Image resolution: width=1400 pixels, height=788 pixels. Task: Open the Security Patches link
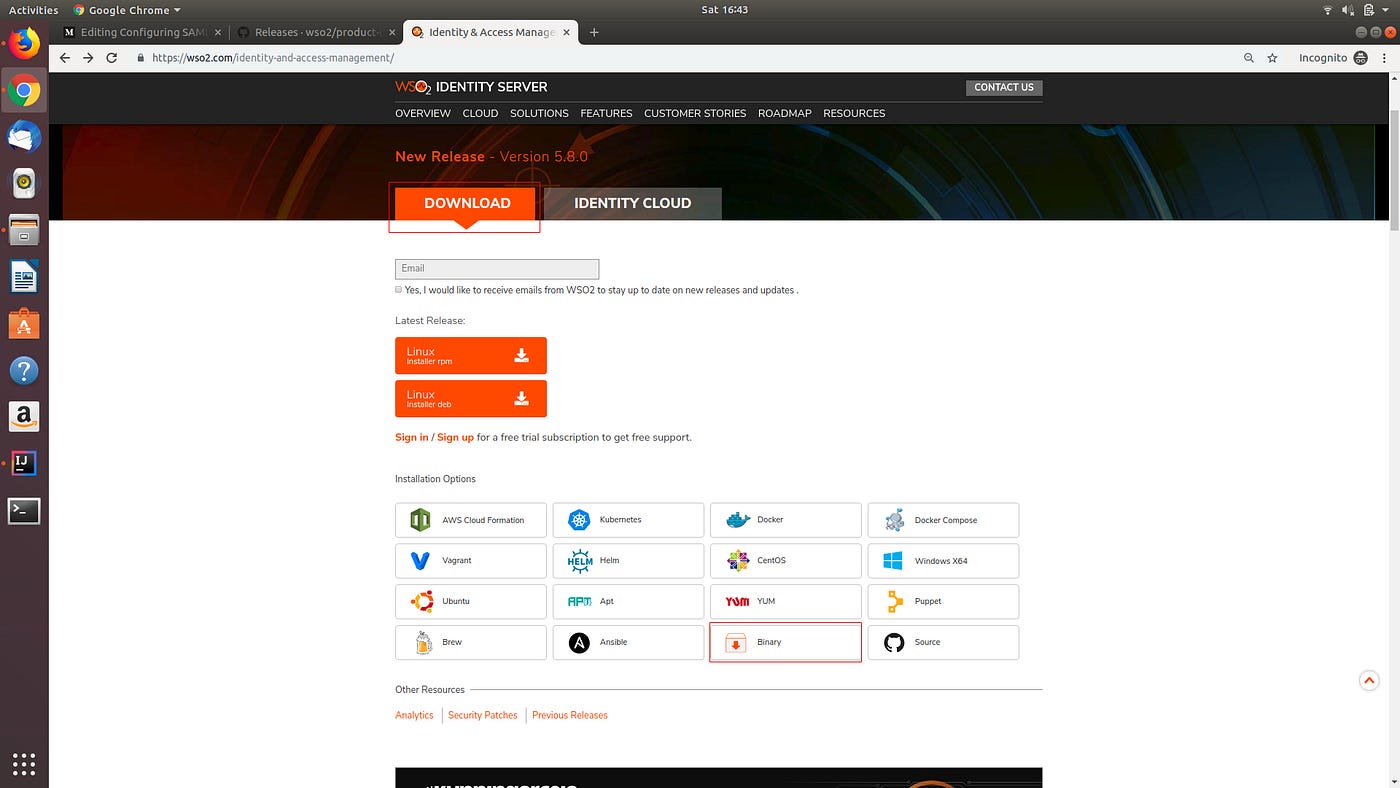483,715
